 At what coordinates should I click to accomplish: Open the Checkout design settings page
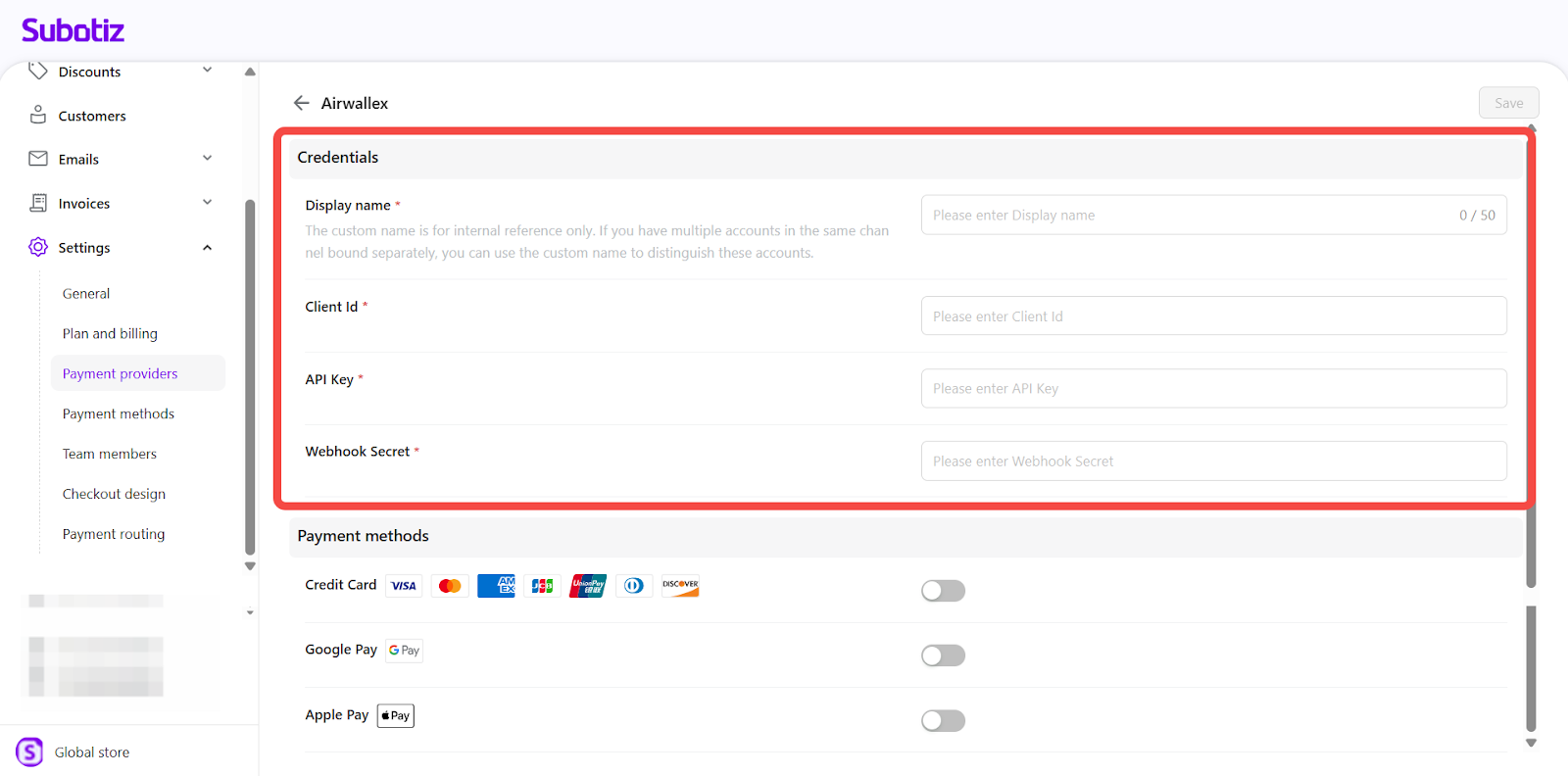click(114, 494)
